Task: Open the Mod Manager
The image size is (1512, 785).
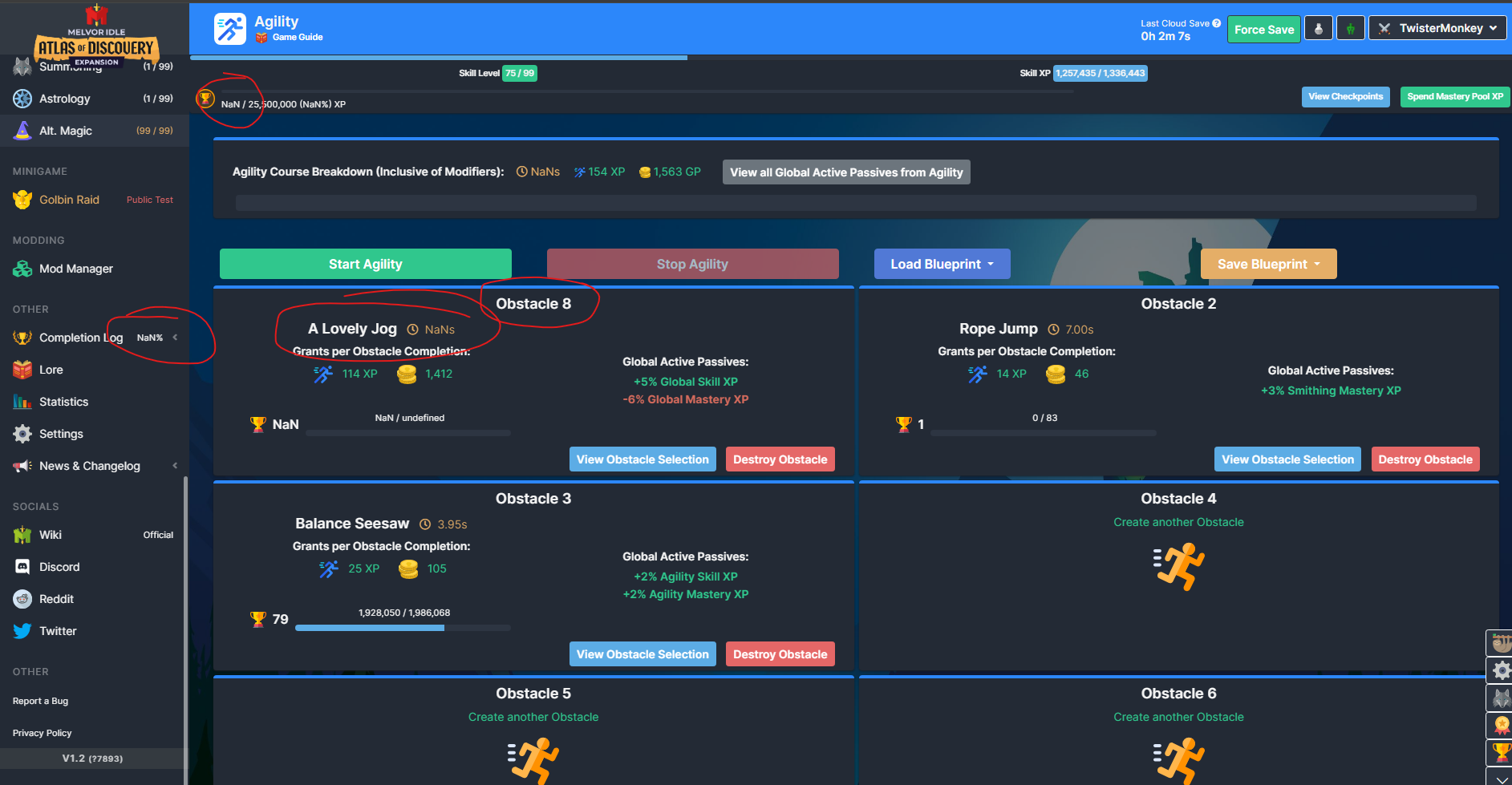Action: (74, 269)
